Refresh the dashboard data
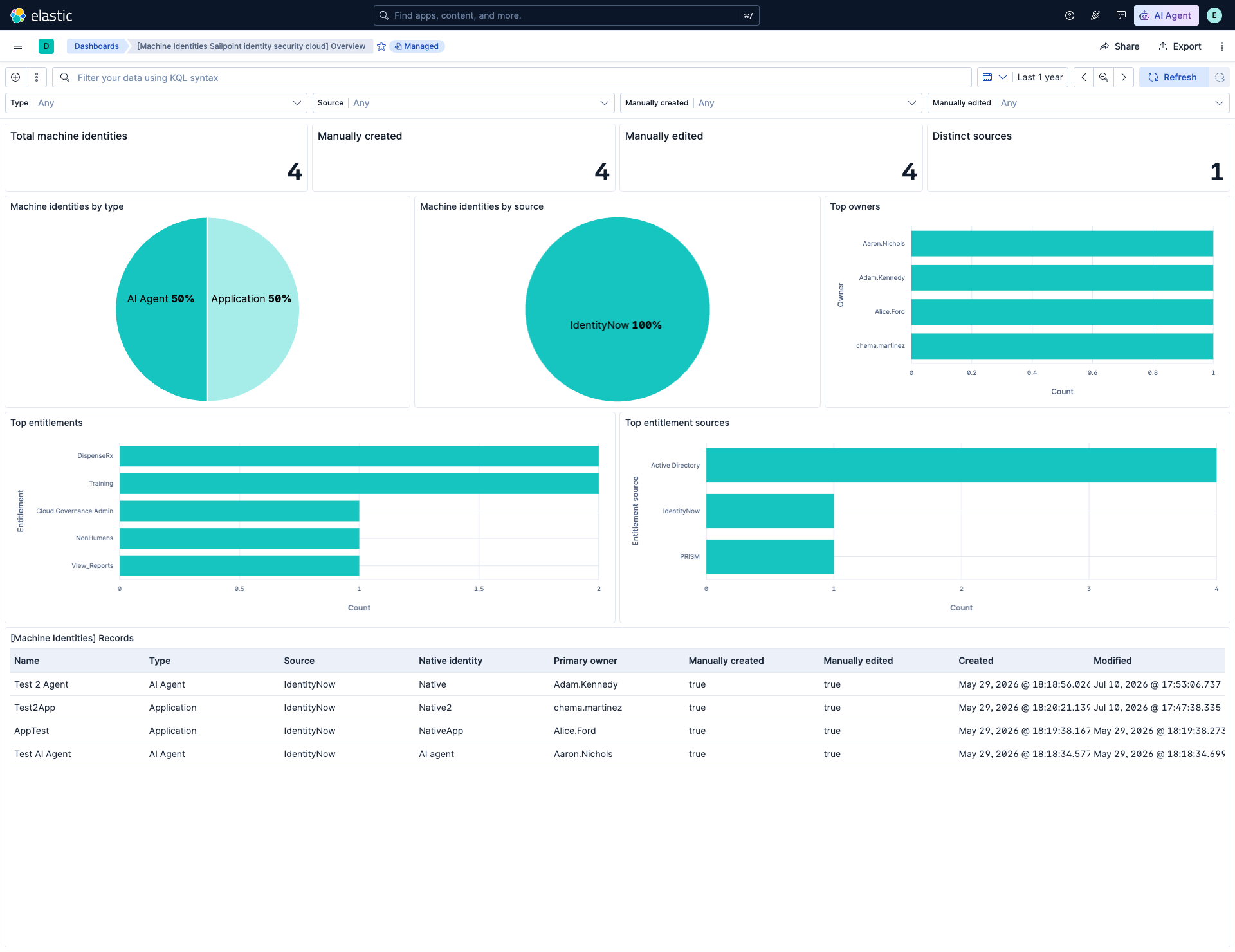Screen dimensions: 1235x952 point(1173,77)
